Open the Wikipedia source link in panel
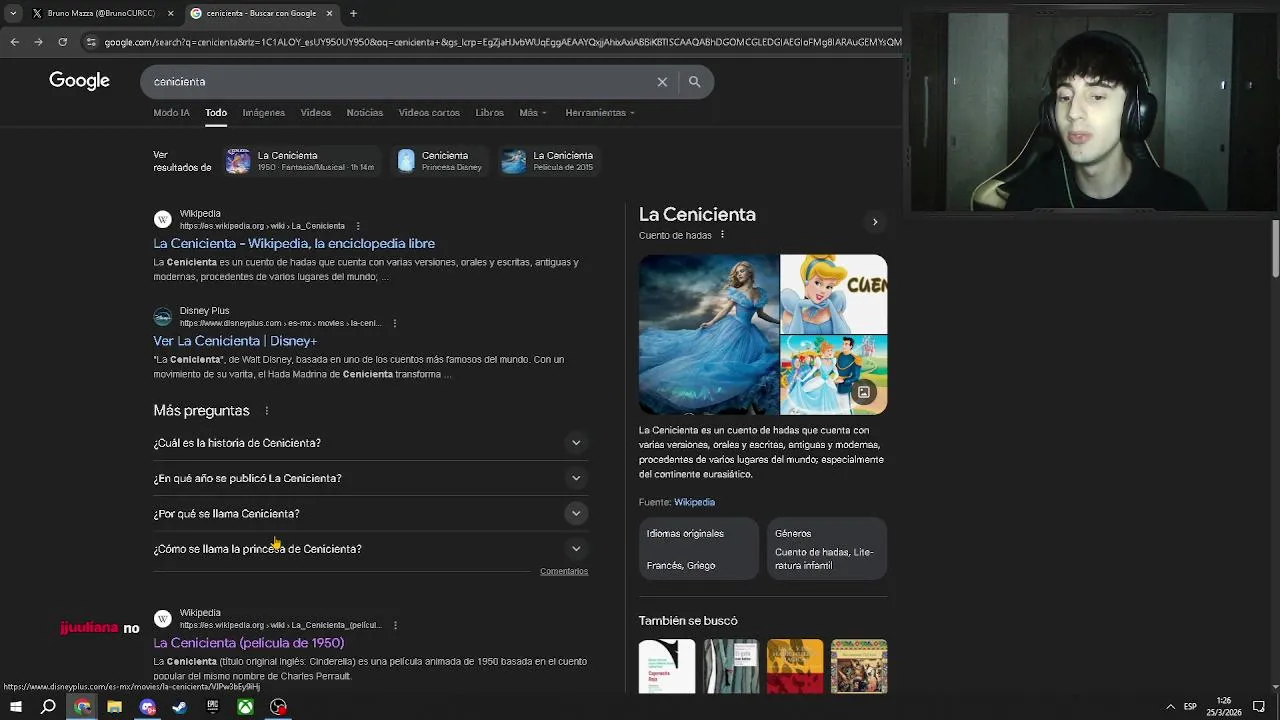This screenshot has height=720, width=1280. coord(694,502)
